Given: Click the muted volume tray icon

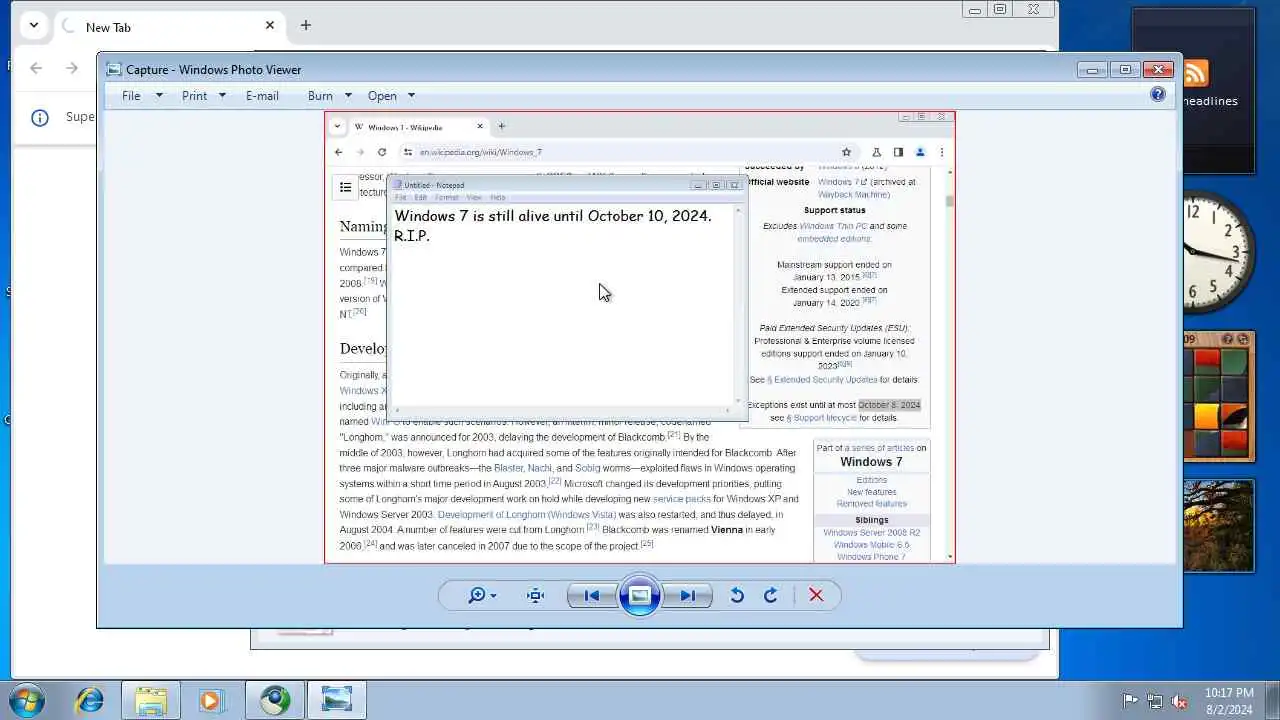Looking at the screenshot, I should click(x=1179, y=701).
